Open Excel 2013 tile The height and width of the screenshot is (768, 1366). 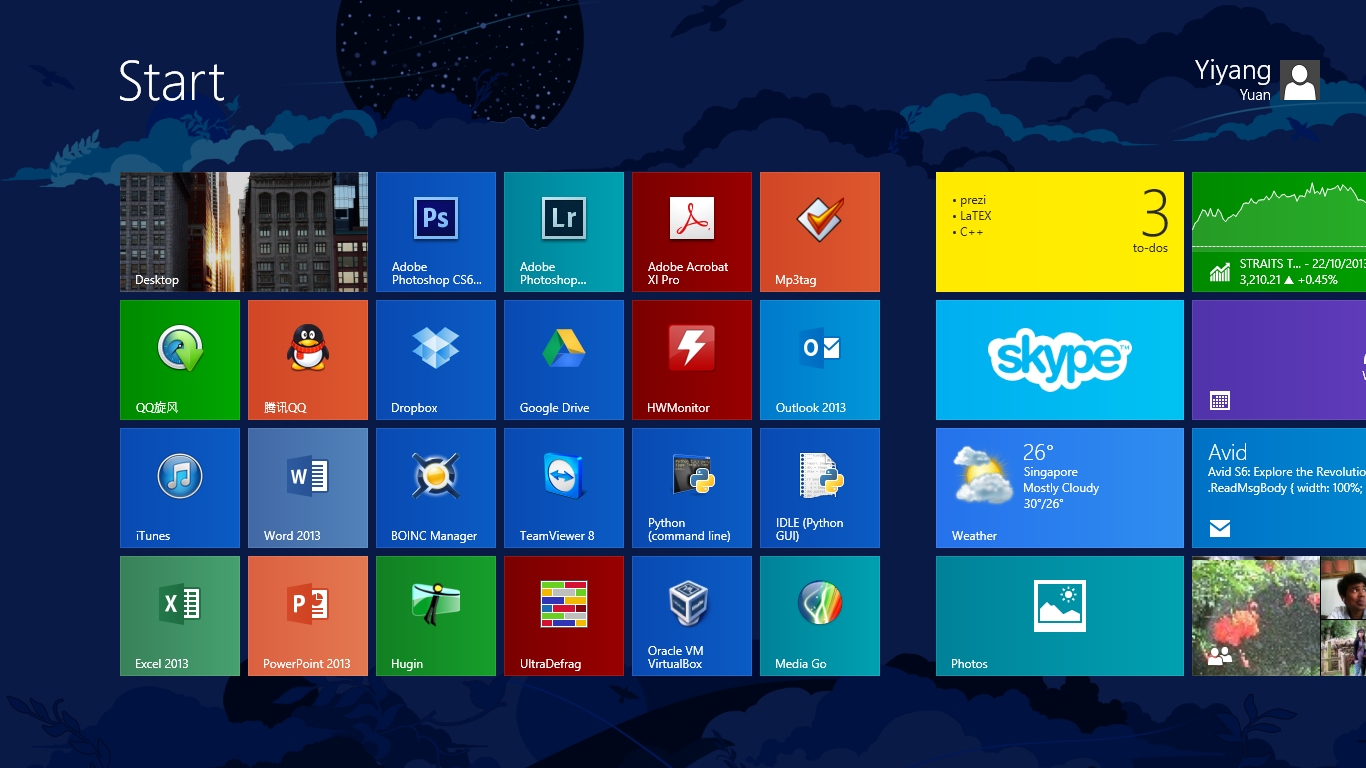pos(180,616)
